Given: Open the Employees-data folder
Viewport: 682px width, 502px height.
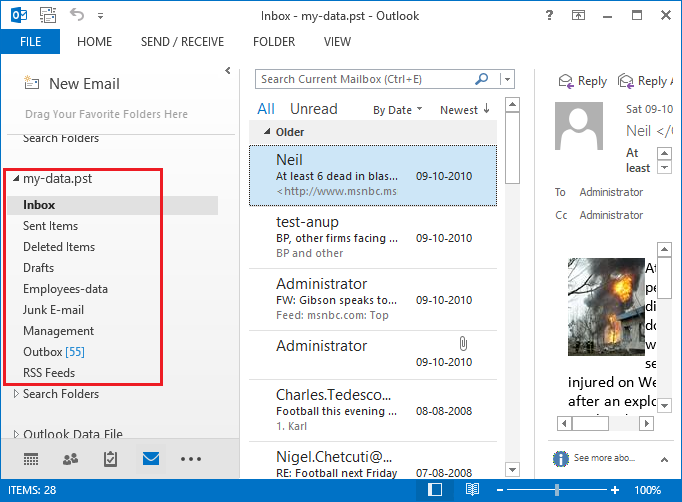Looking at the screenshot, I should 65,289.
